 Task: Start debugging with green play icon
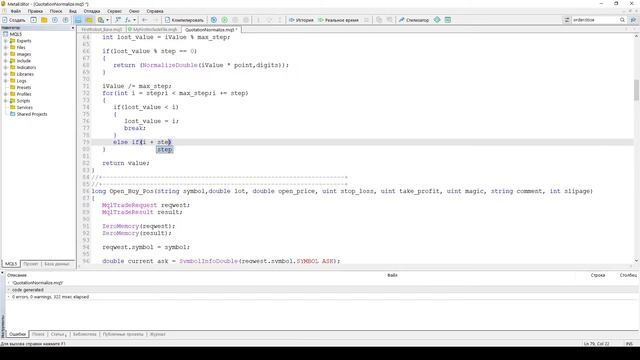(224, 20)
